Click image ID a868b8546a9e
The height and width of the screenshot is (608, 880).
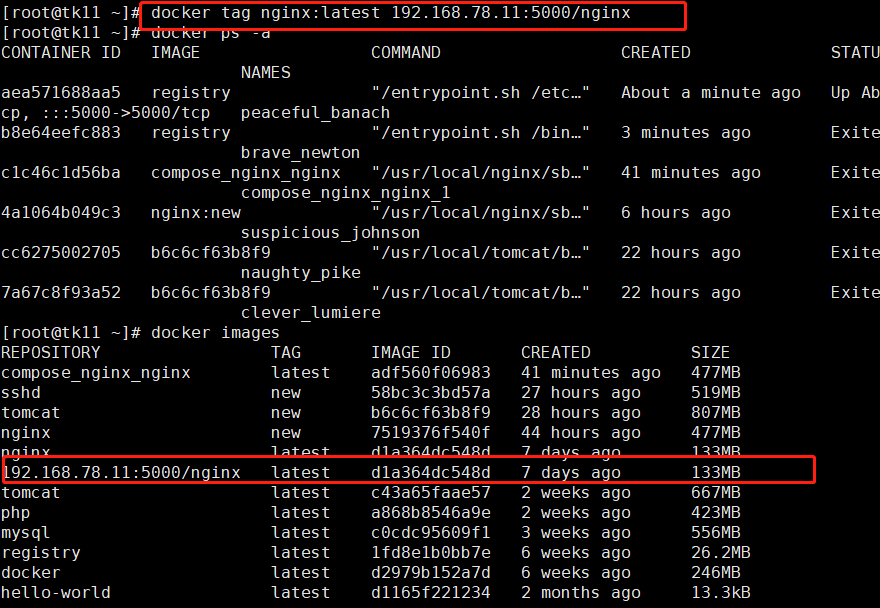430,513
